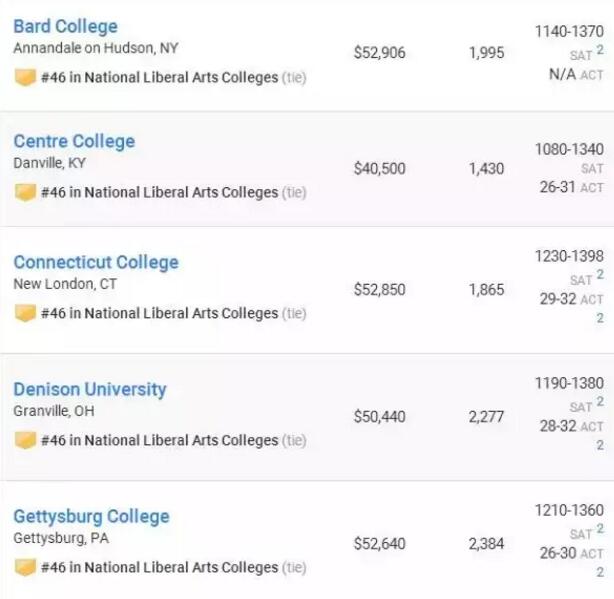Click Gettysburg College's #46 National Liberal Arts ranking
This screenshot has height=599, width=614.
pyautogui.click(x=160, y=568)
